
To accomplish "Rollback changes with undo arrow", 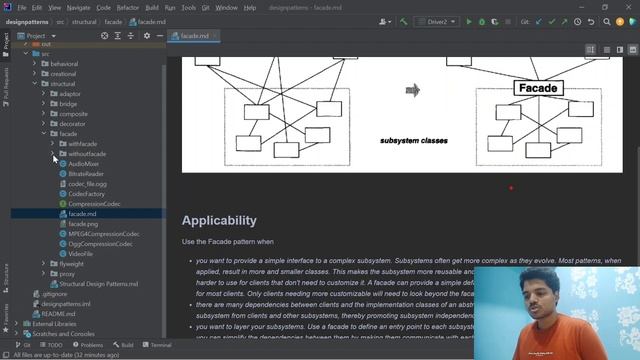I will 591,22.
